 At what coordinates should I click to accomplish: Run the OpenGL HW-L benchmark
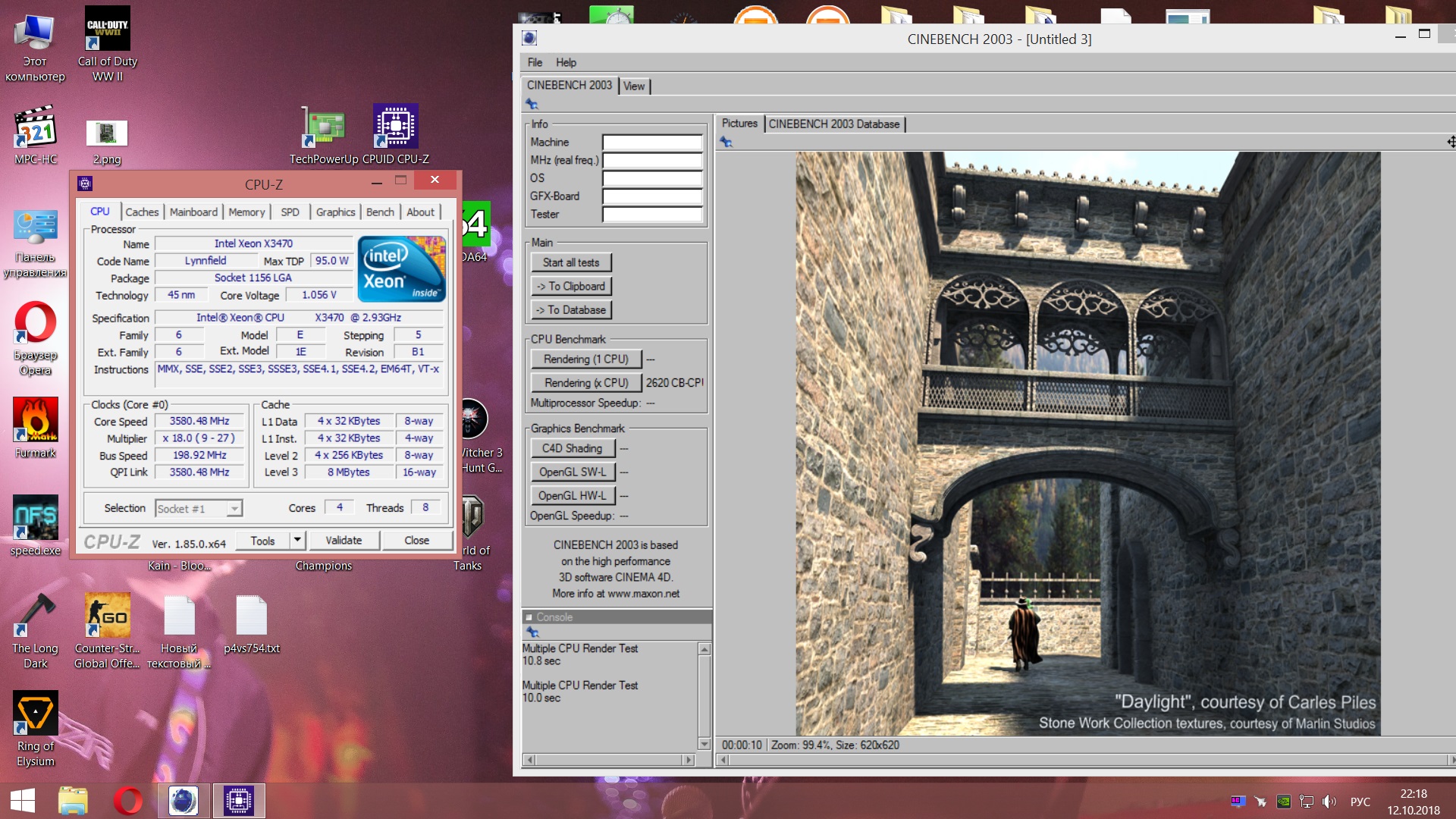click(x=572, y=496)
